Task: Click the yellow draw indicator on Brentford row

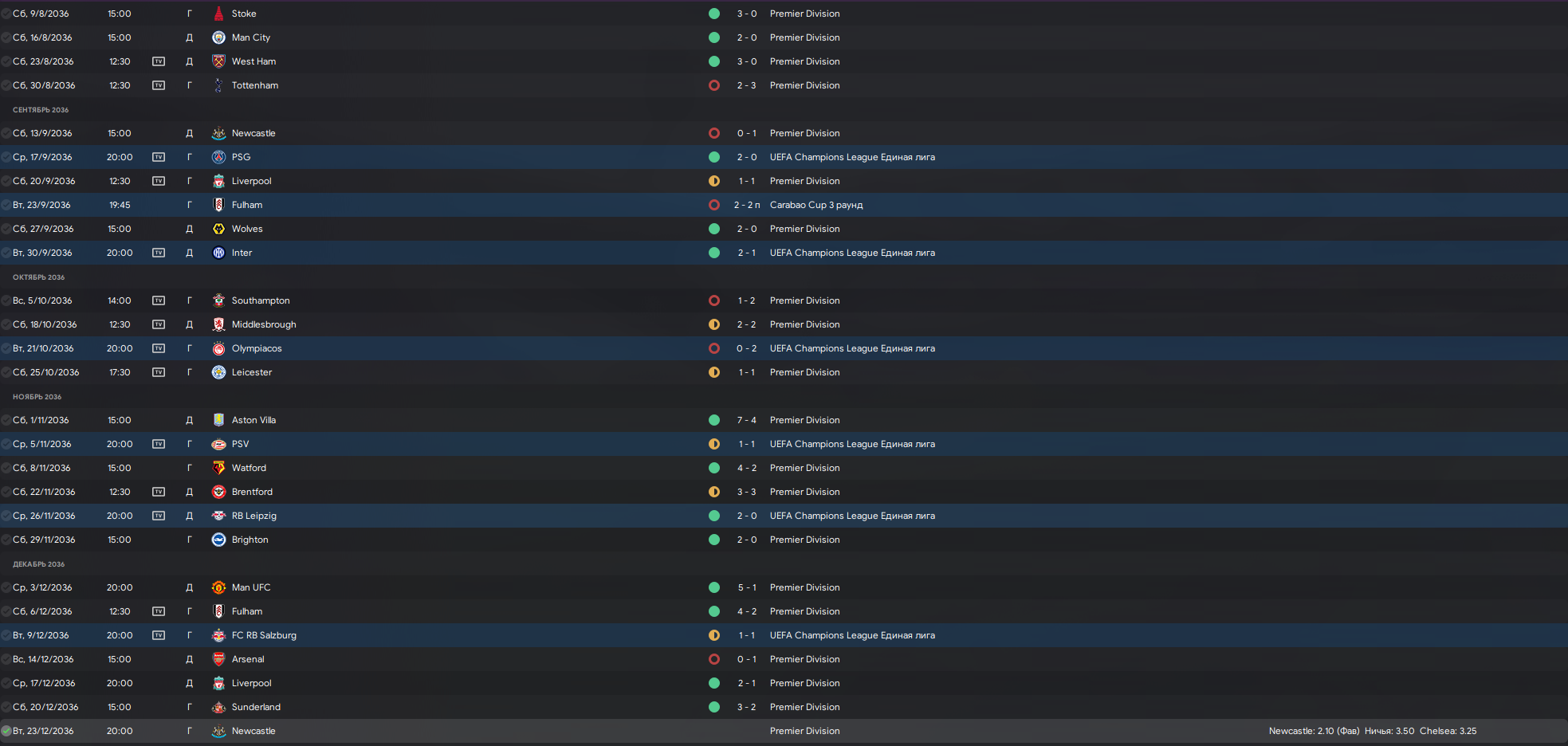Action: (714, 492)
